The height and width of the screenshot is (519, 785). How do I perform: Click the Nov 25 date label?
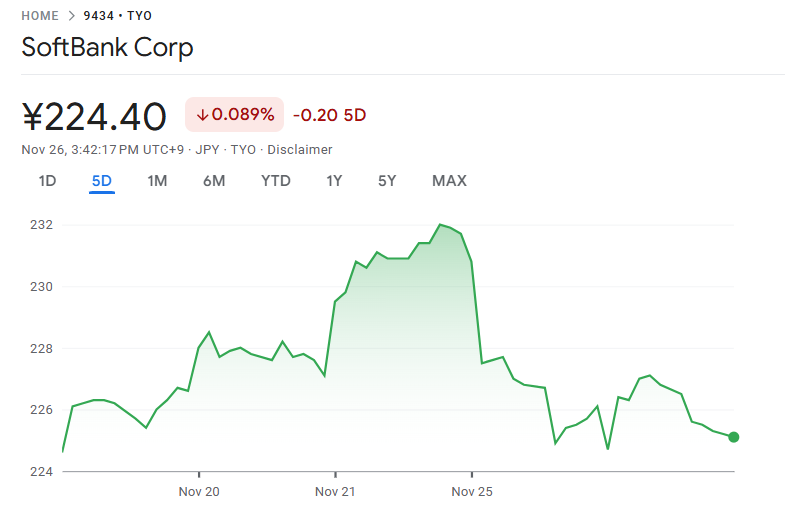(x=471, y=492)
